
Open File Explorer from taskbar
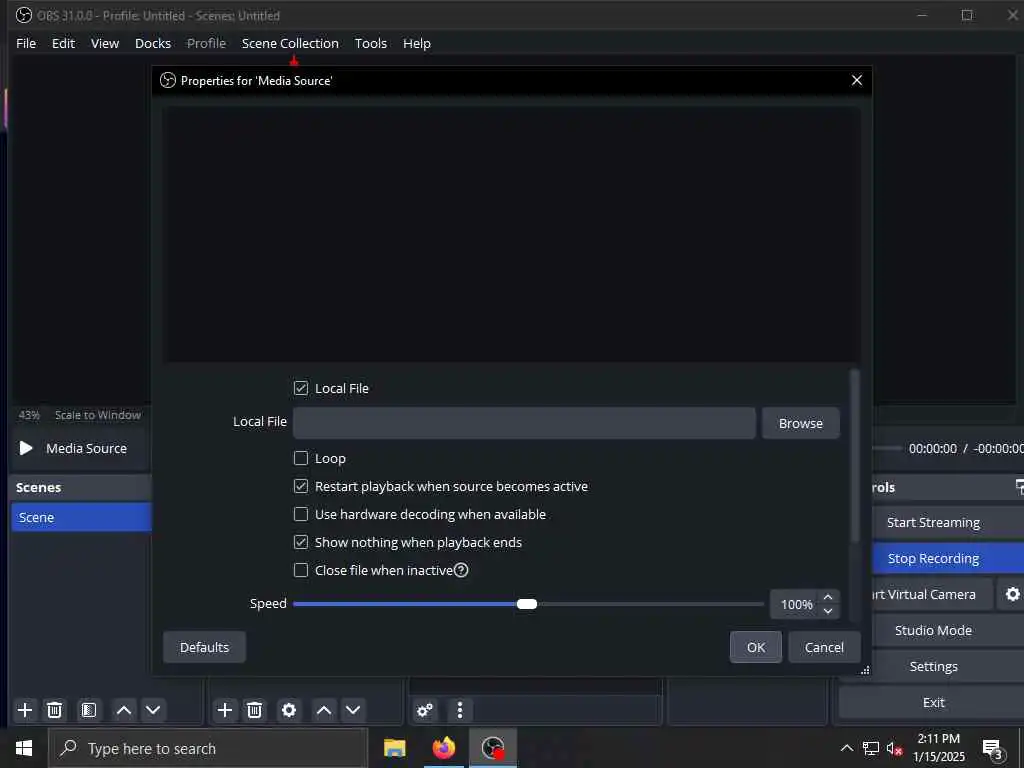click(x=394, y=748)
